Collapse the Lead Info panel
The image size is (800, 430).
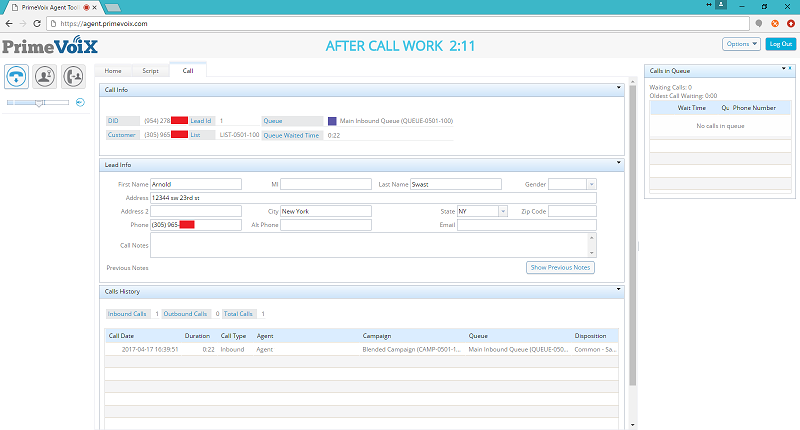click(x=618, y=163)
